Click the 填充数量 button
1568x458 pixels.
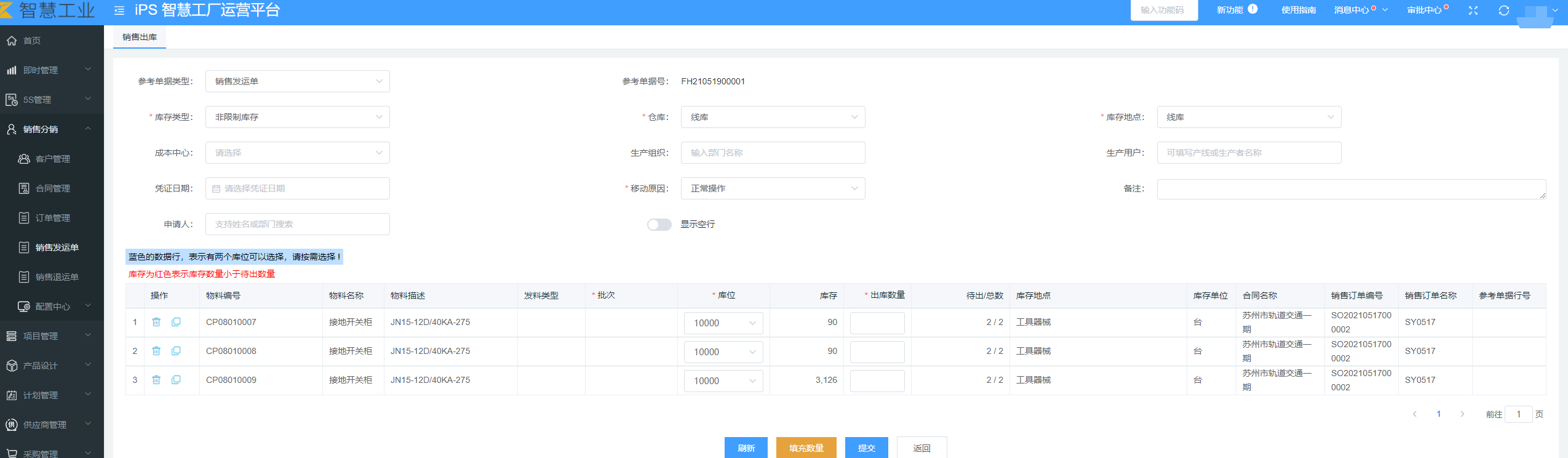pyautogui.click(x=806, y=448)
